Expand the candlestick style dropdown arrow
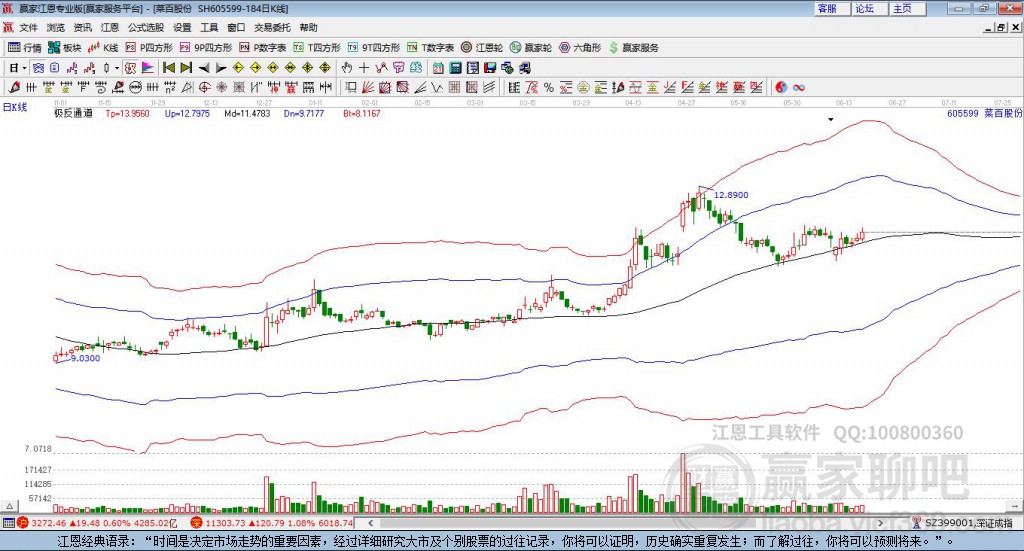 point(117,68)
